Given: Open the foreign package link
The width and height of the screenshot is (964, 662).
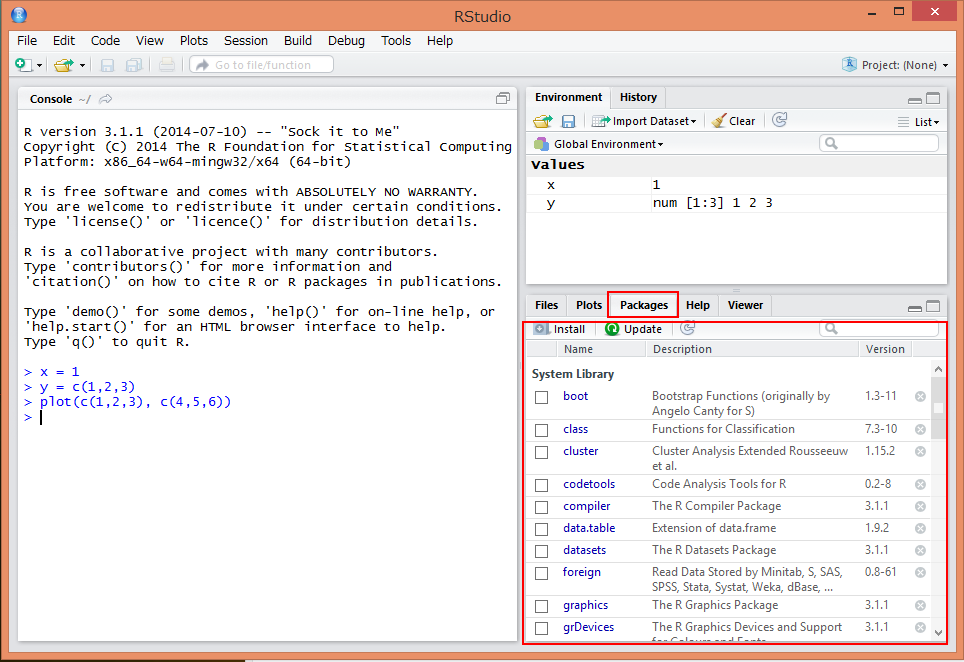Looking at the screenshot, I should (582, 572).
